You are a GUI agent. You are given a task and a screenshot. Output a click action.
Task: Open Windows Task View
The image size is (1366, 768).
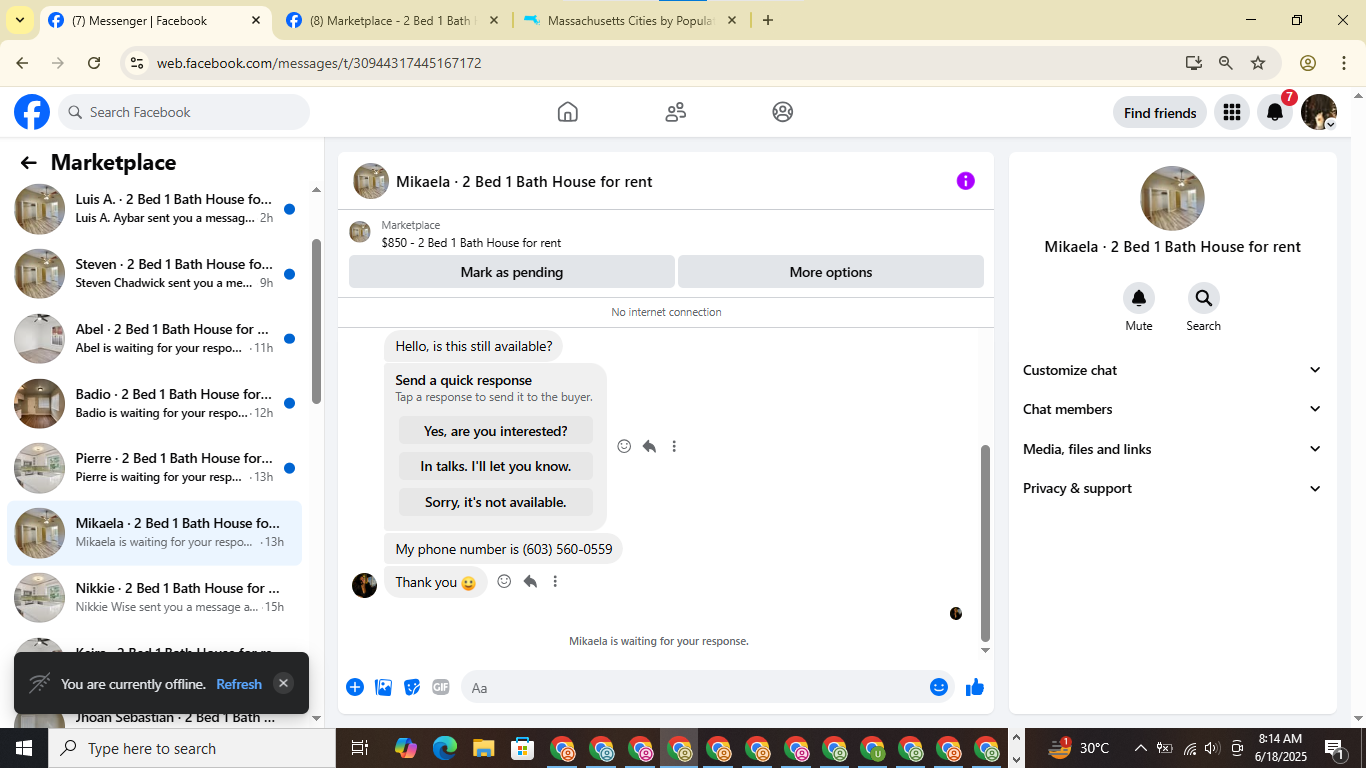pos(360,748)
